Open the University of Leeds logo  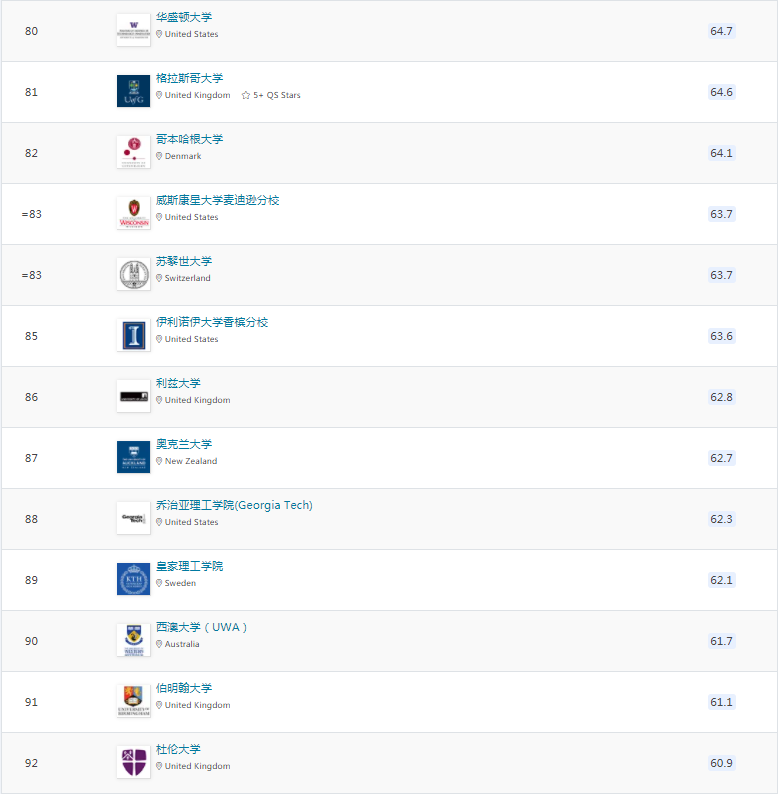point(133,396)
